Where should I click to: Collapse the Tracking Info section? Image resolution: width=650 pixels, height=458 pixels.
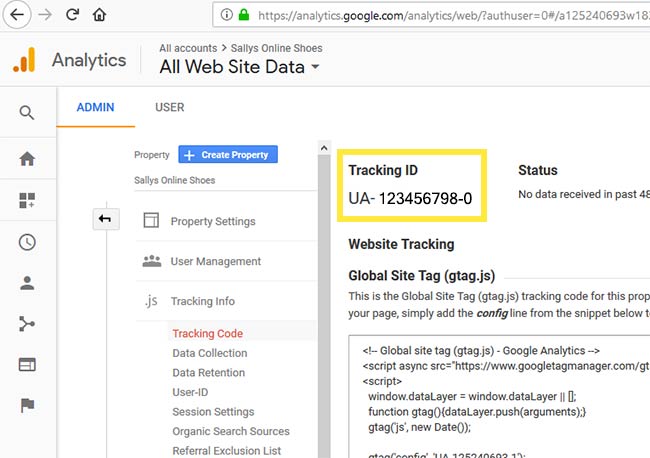(203, 301)
